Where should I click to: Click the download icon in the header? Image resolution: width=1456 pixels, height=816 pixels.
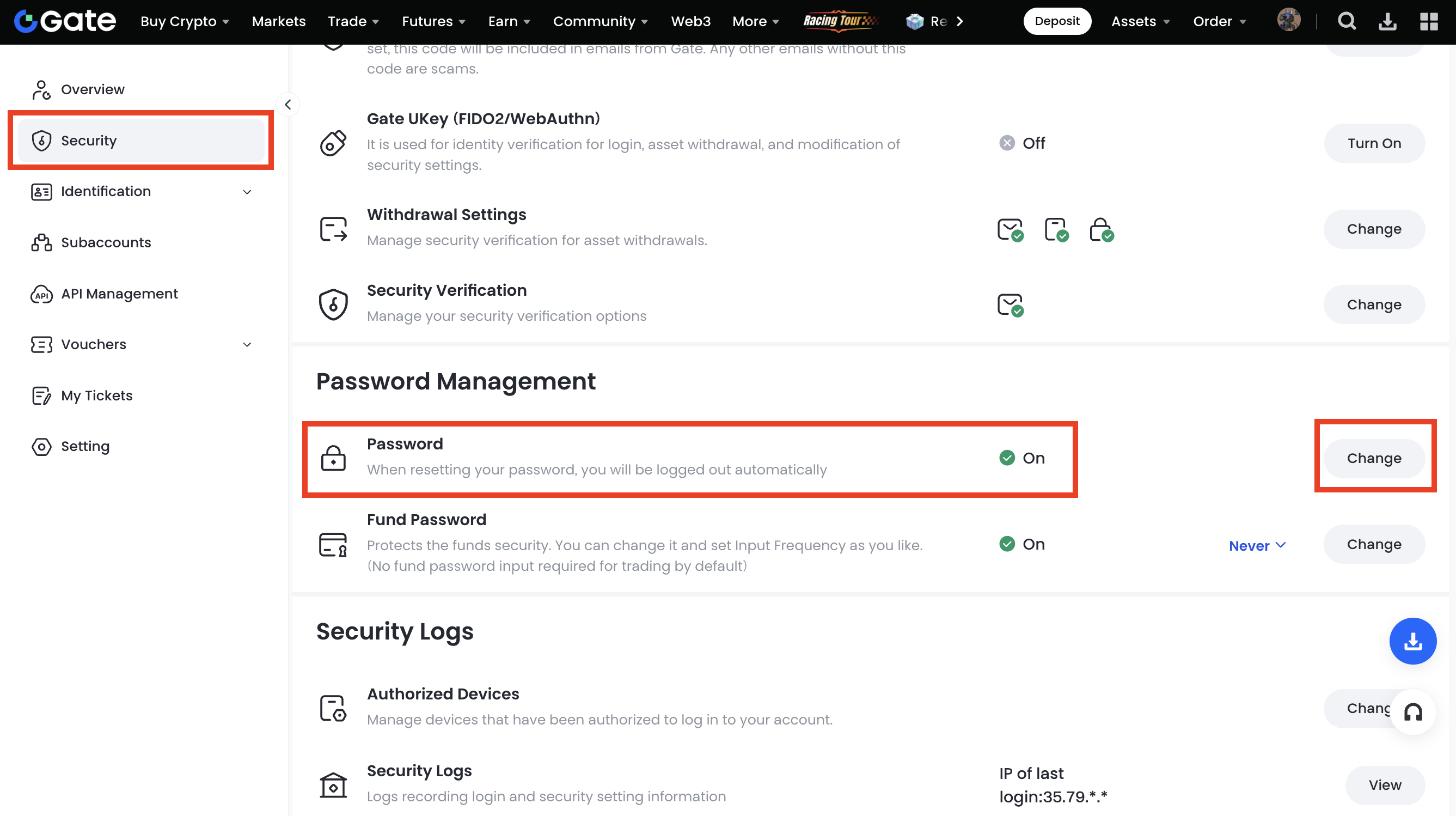(x=1387, y=21)
